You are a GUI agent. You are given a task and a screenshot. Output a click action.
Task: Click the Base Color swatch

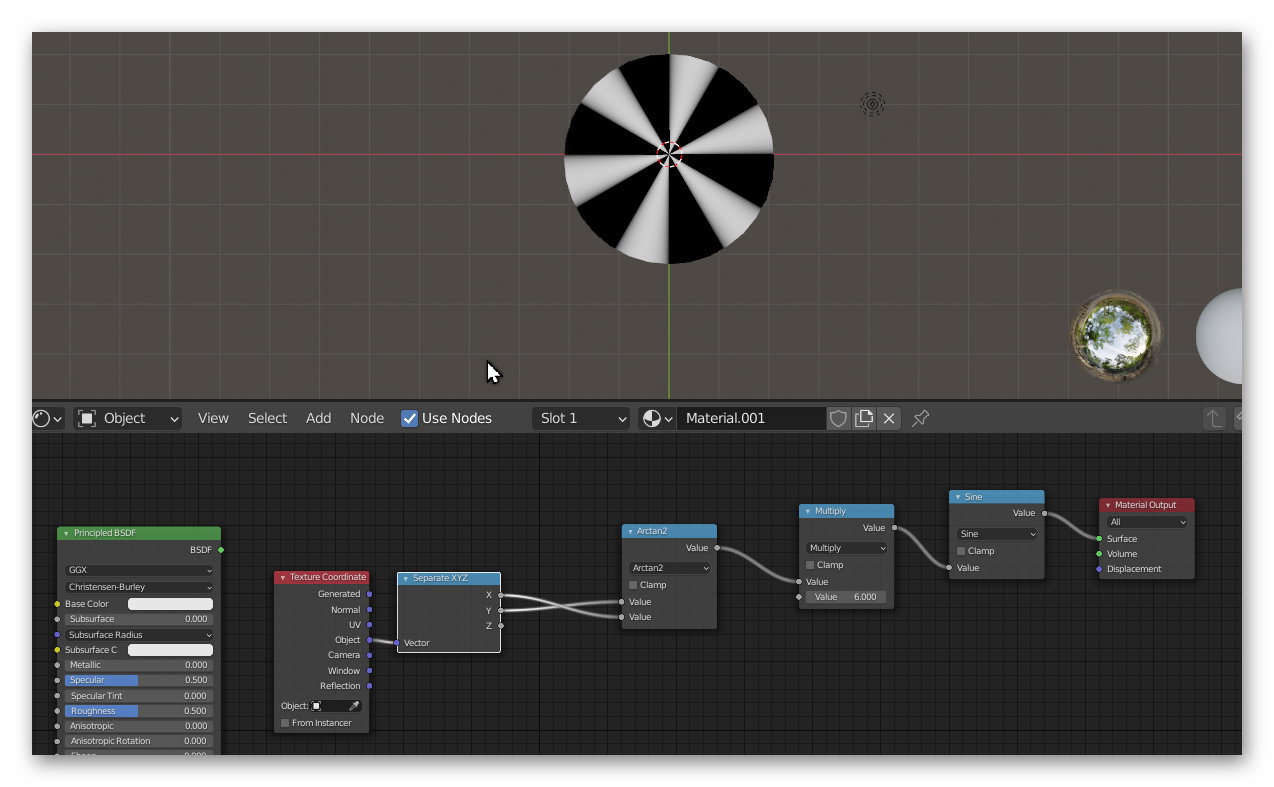170,604
